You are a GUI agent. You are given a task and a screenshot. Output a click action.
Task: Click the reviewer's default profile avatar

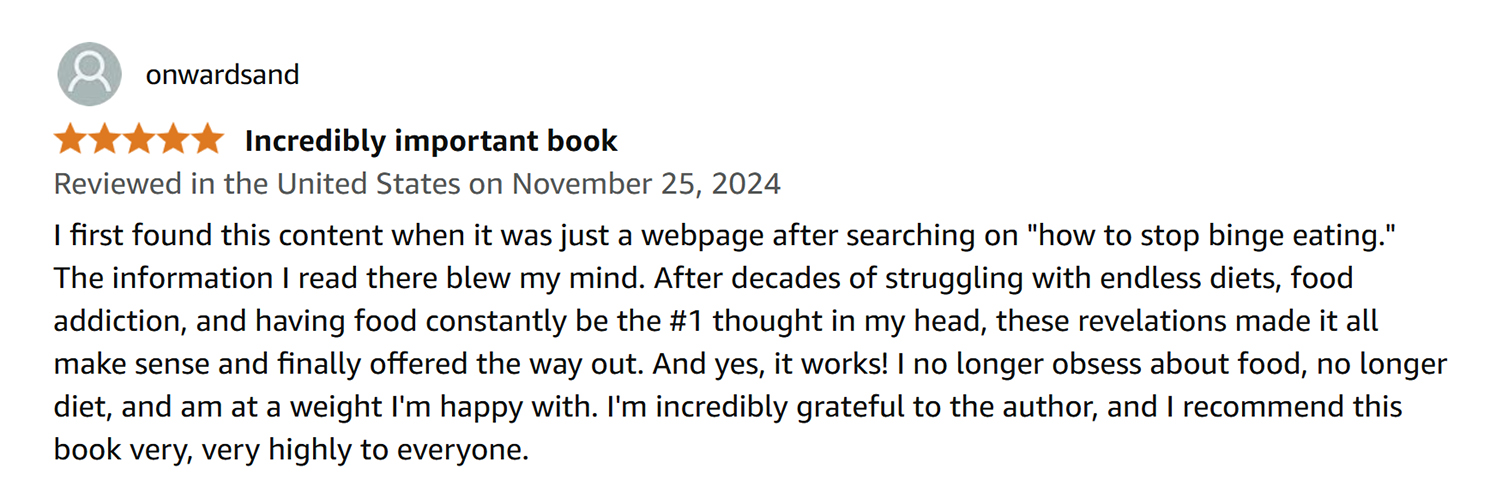90,75
